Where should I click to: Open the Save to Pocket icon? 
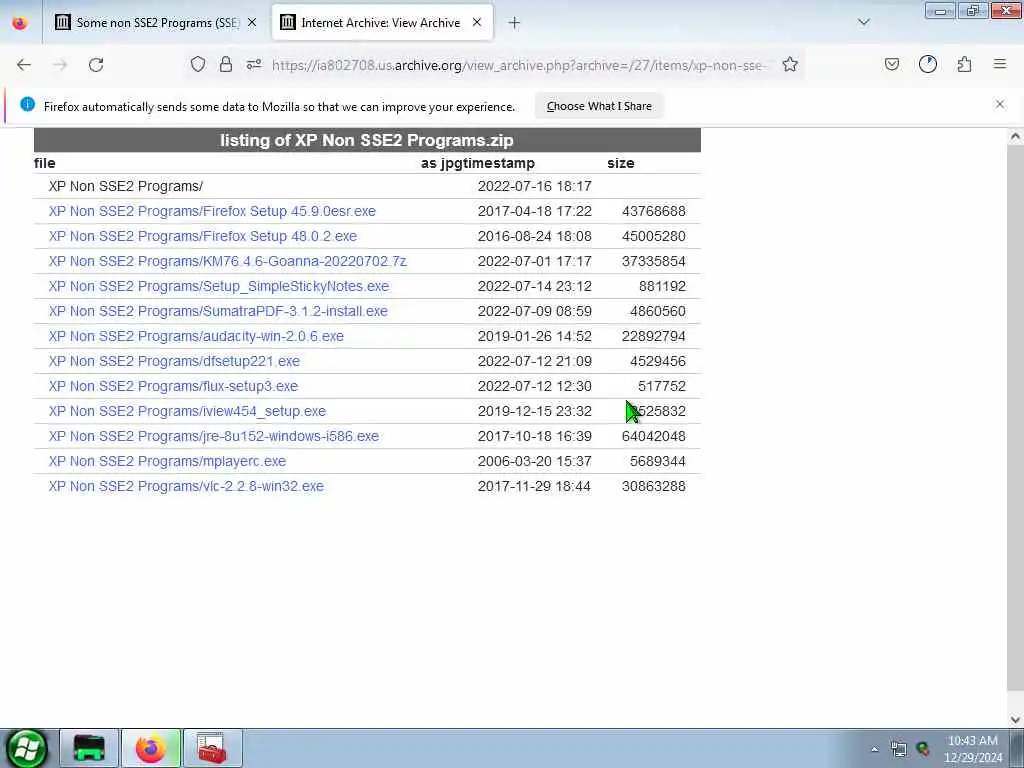(891, 64)
